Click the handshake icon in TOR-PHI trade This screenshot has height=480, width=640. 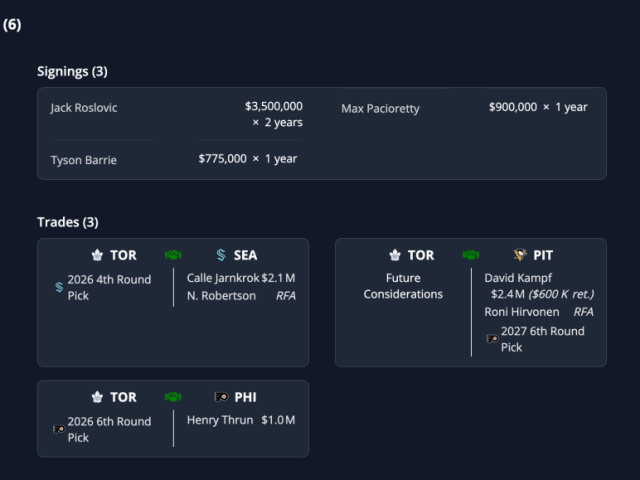(x=173, y=397)
